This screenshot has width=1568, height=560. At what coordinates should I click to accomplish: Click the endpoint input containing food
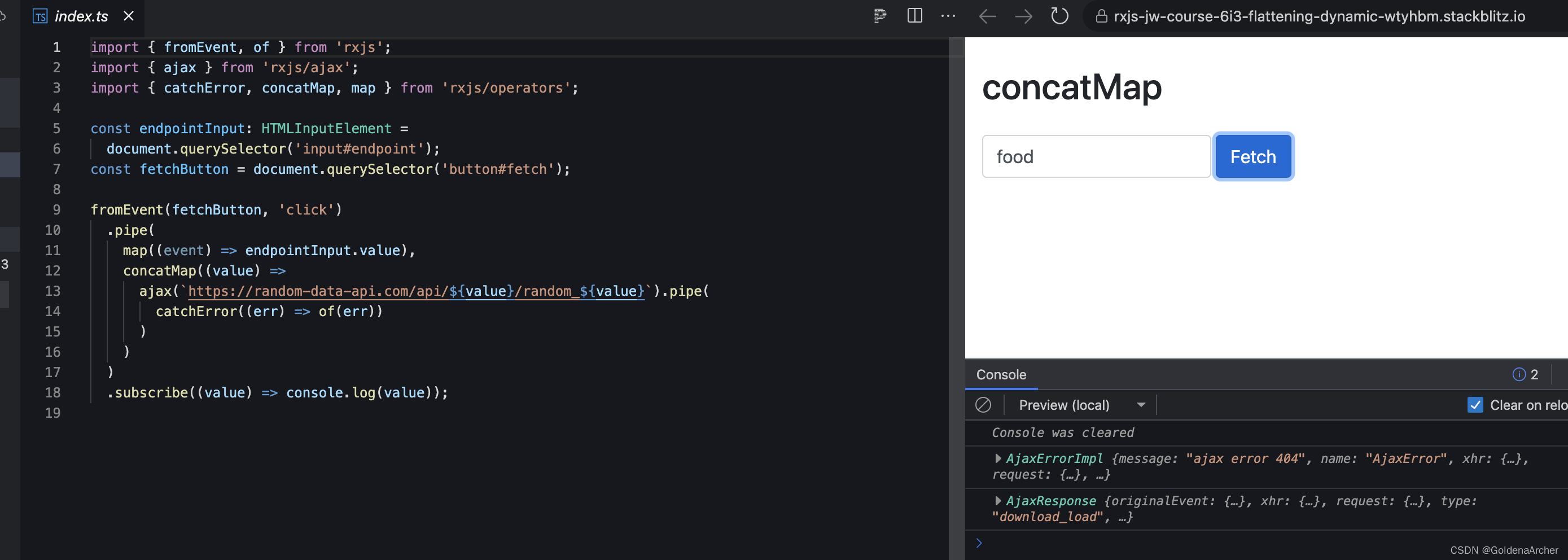click(1096, 156)
